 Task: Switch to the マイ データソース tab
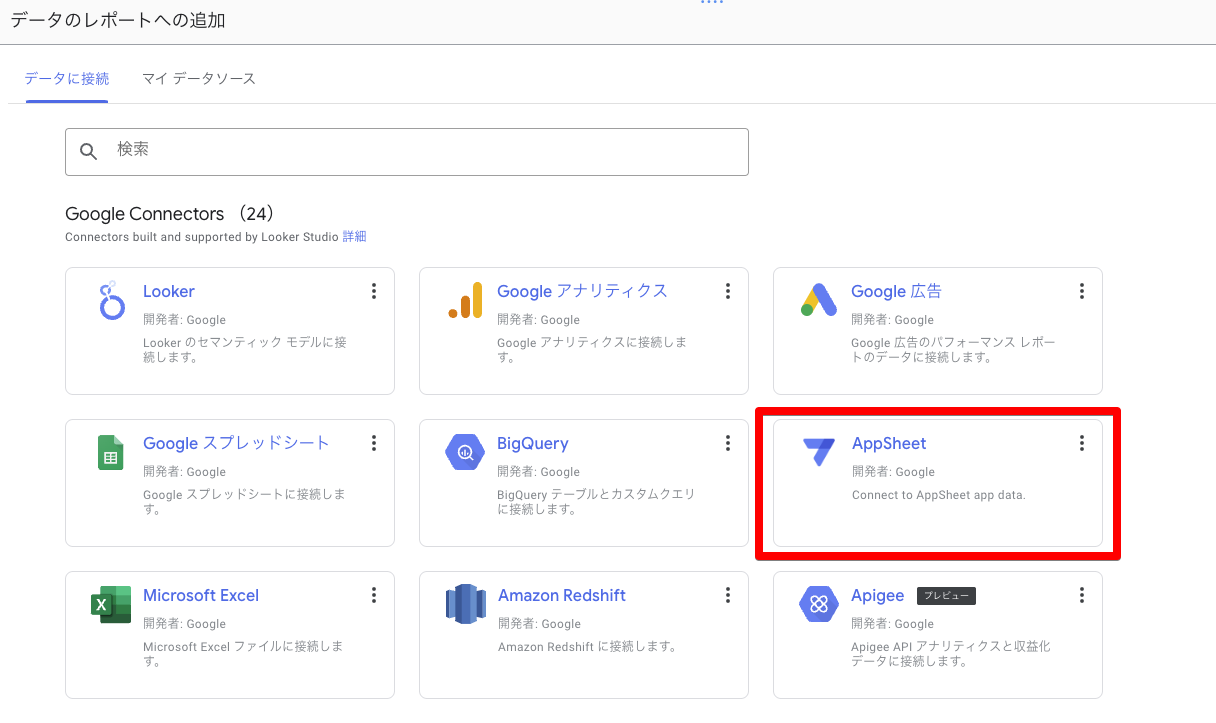coord(199,78)
